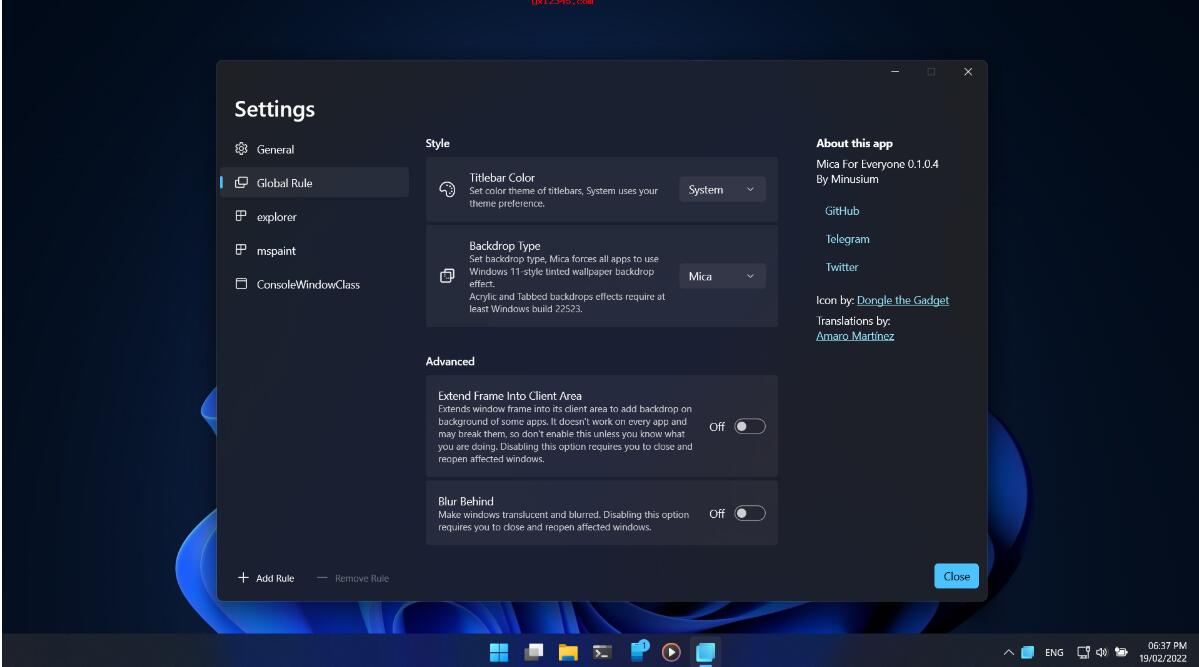Click the ConsoleWindowClass rule icon

coord(242,284)
